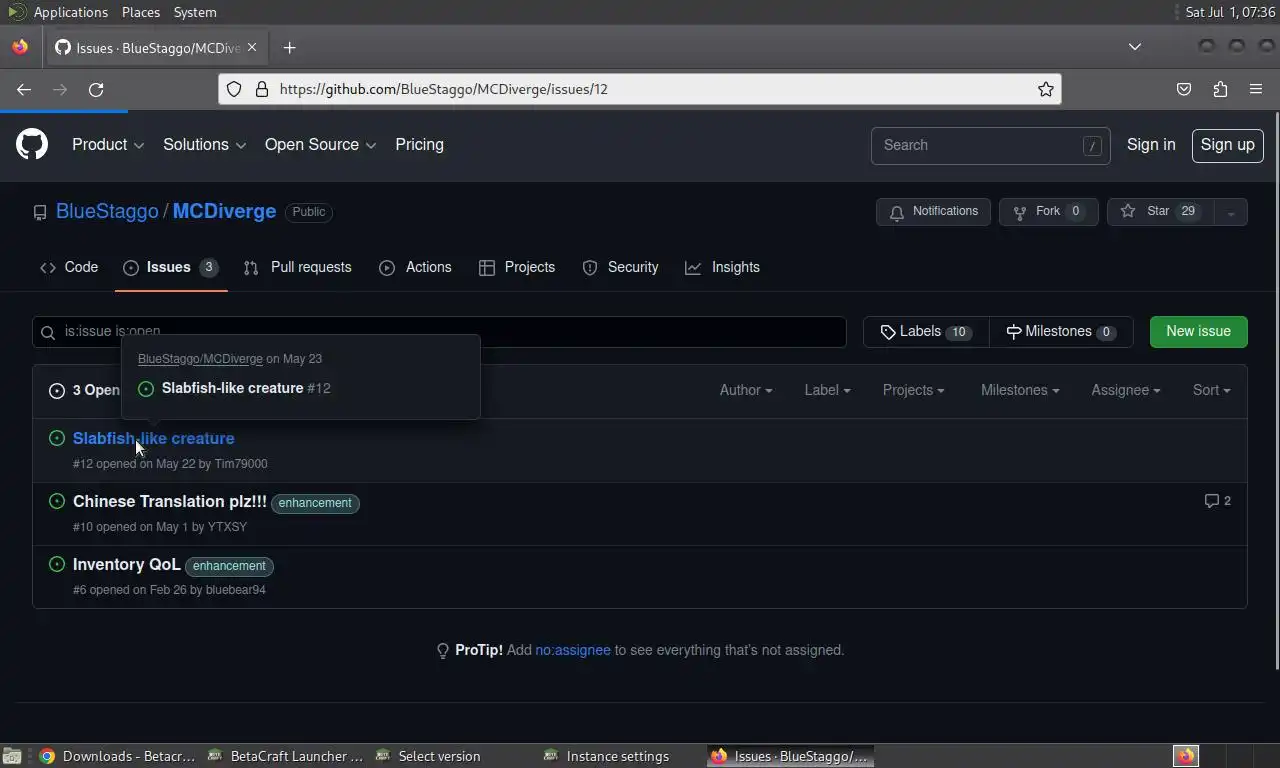Go back using the browser back arrow
Screen dimensions: 1280x768
[24, 89]
